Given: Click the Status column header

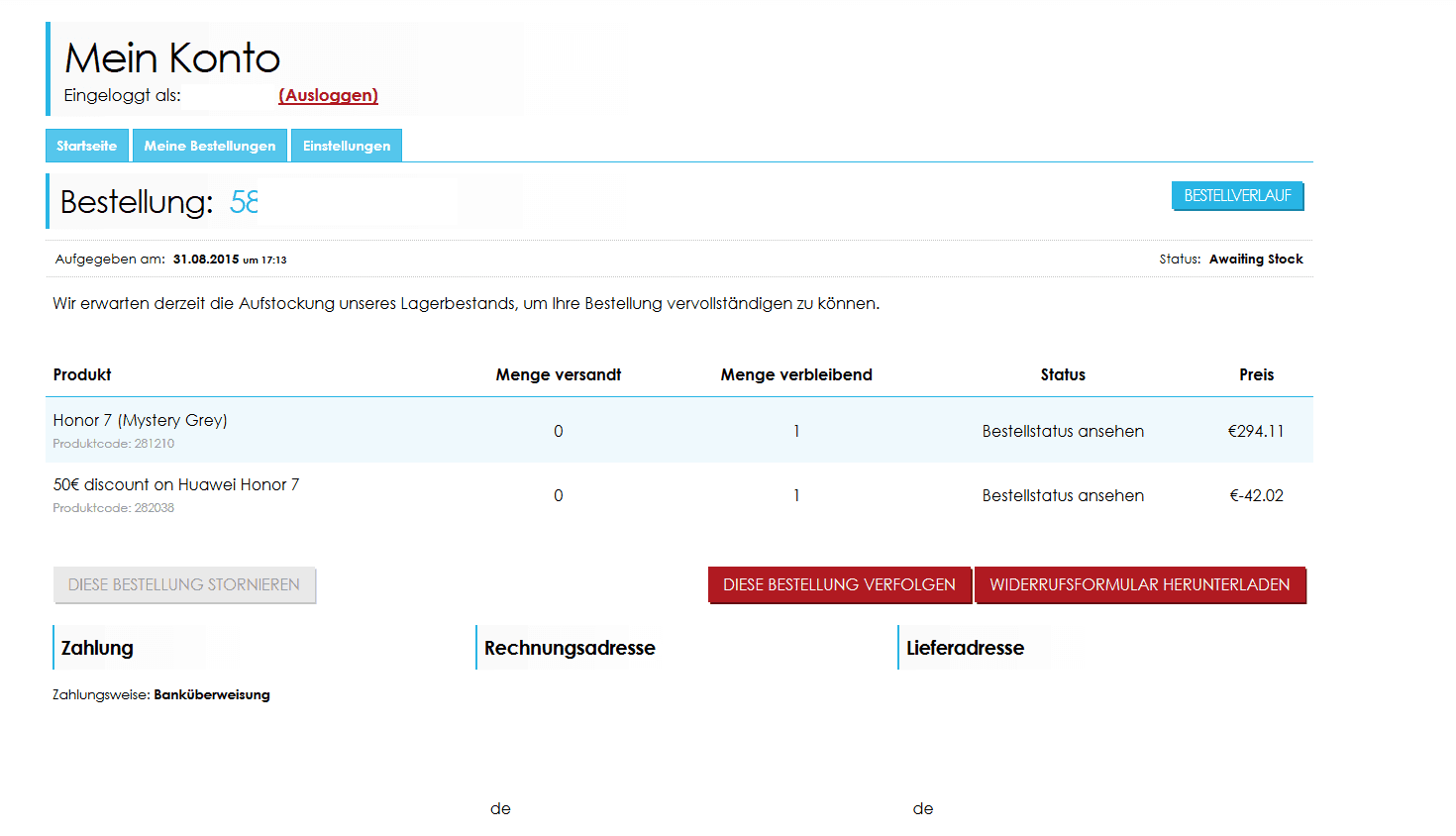Looking at the screenshot, I should tap(1063, 374).
